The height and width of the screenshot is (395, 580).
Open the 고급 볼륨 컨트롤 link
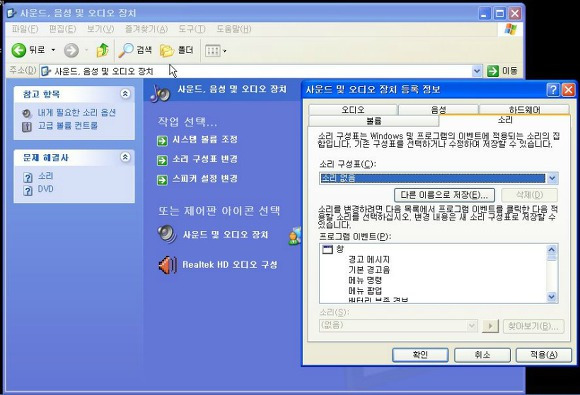tap(68, 126)
